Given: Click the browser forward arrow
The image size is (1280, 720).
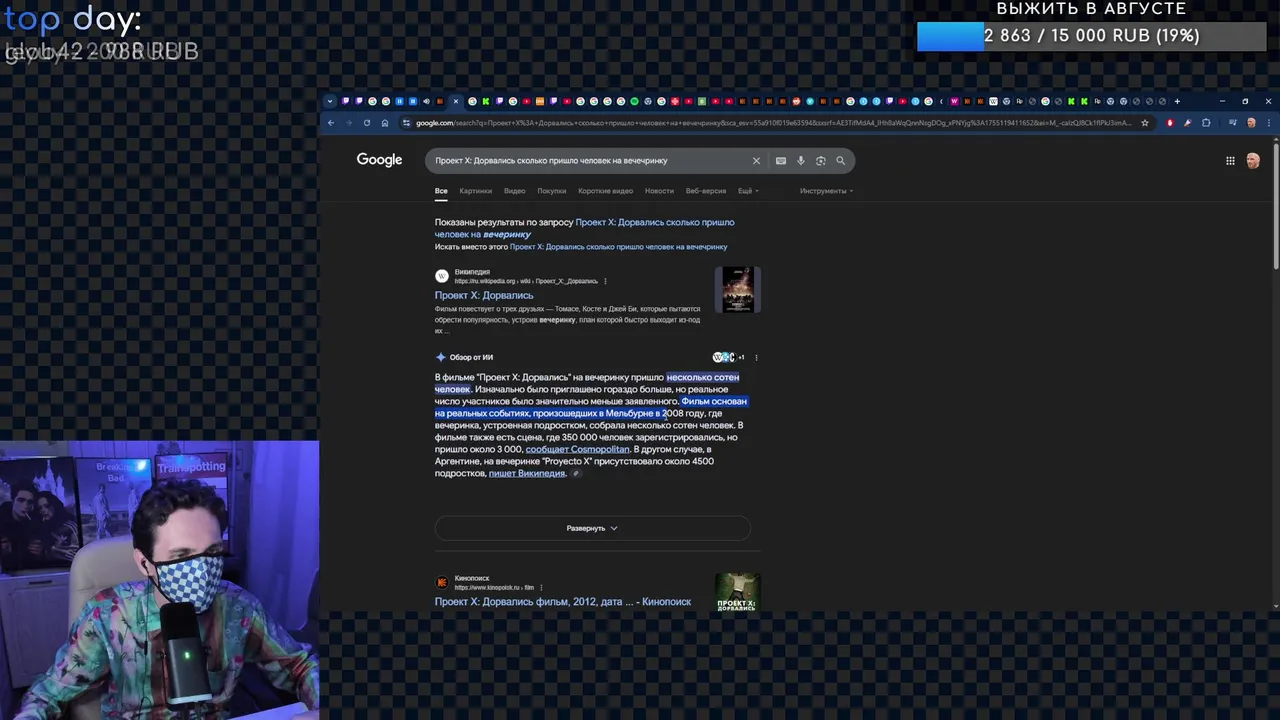Looking at the screenshot, I should [349, 123].
